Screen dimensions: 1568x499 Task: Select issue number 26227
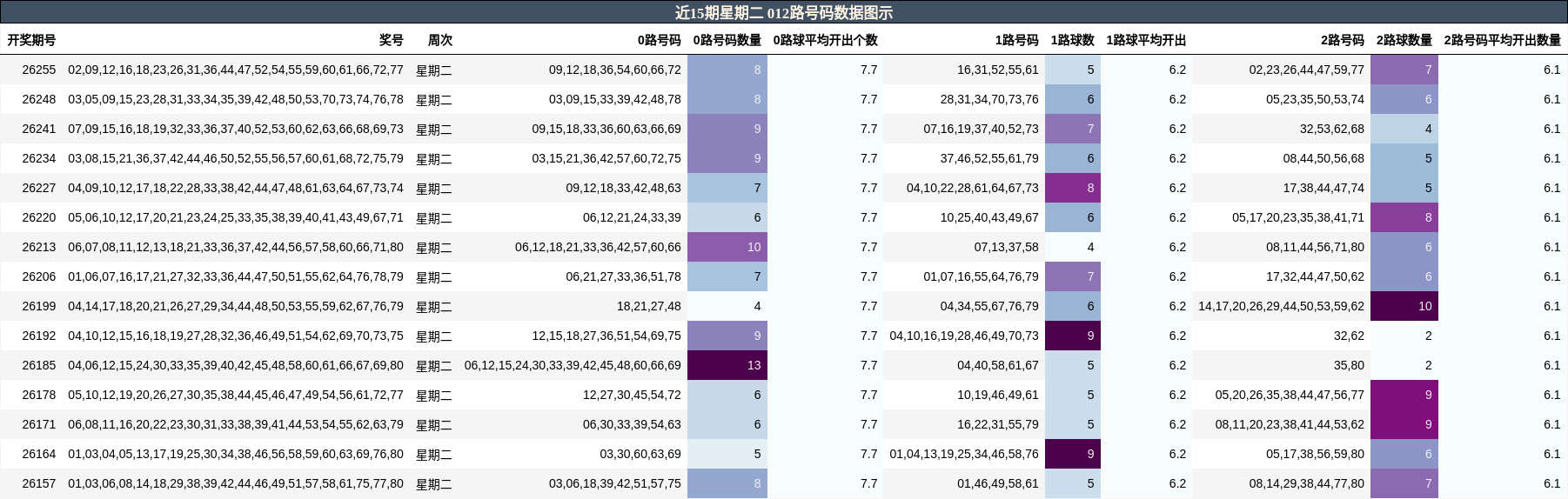[x=38, y=188]
